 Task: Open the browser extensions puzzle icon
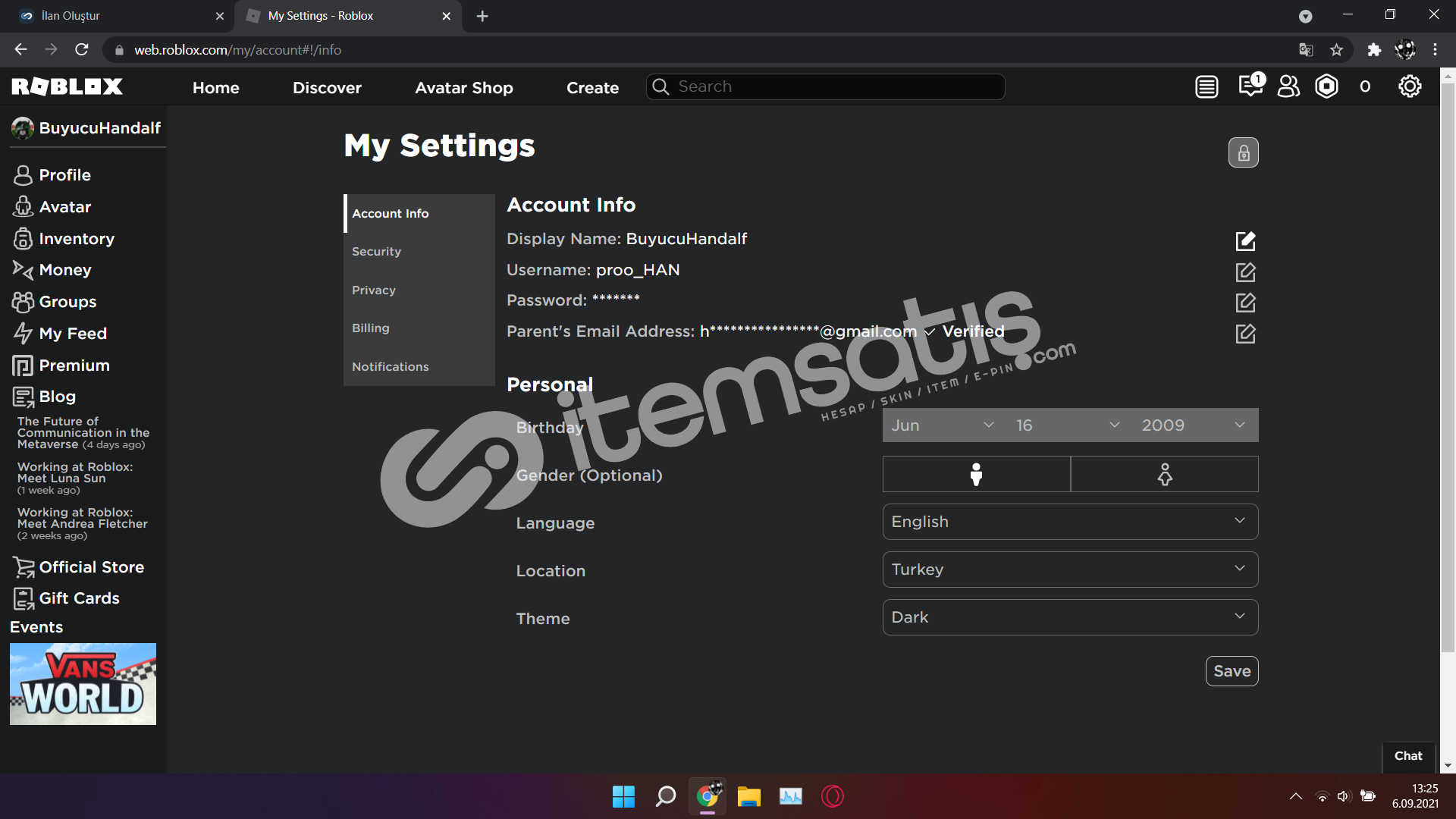click(x=1374, y=50)
